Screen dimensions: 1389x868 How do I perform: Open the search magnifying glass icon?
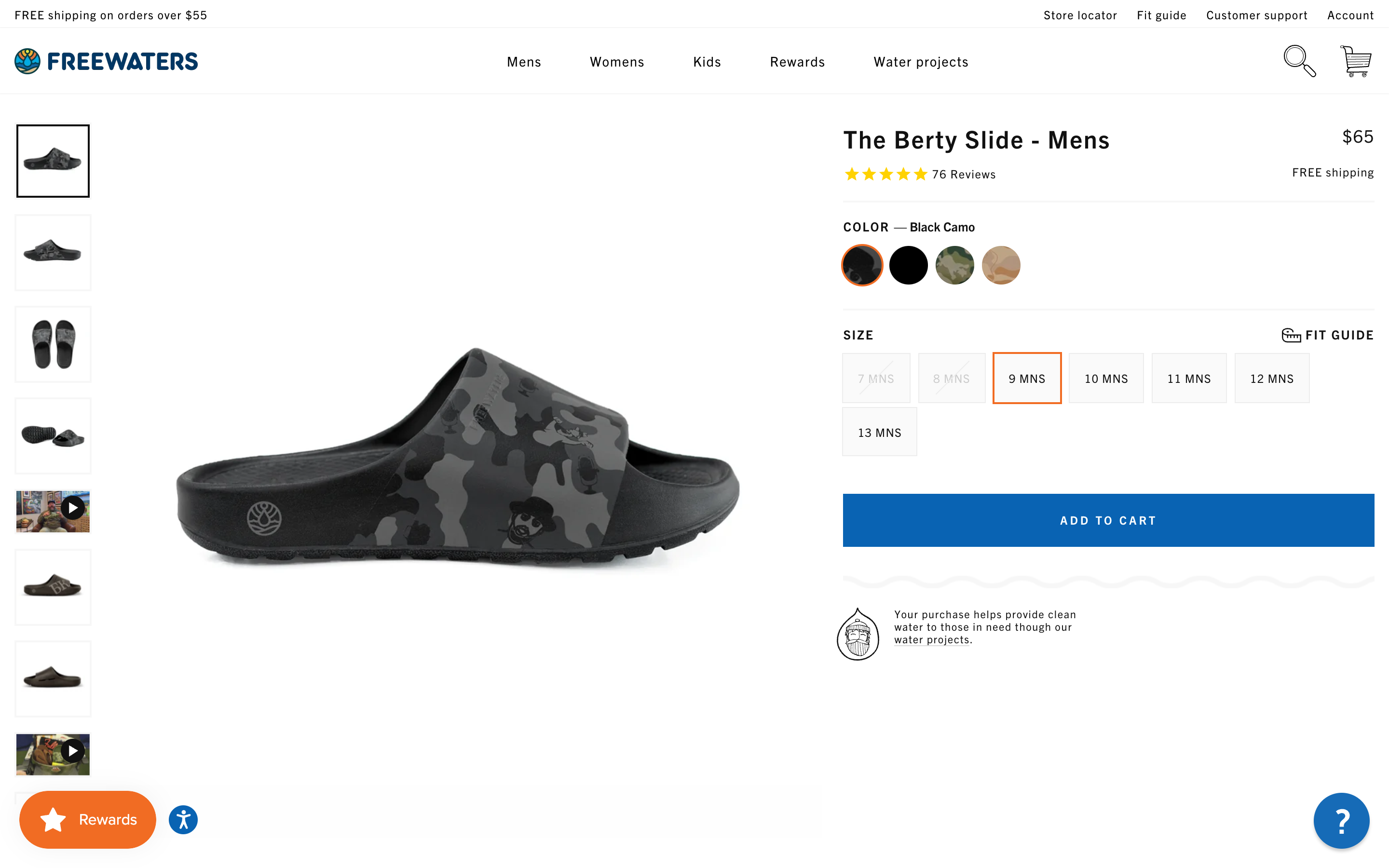click(x=1299, y=61)
